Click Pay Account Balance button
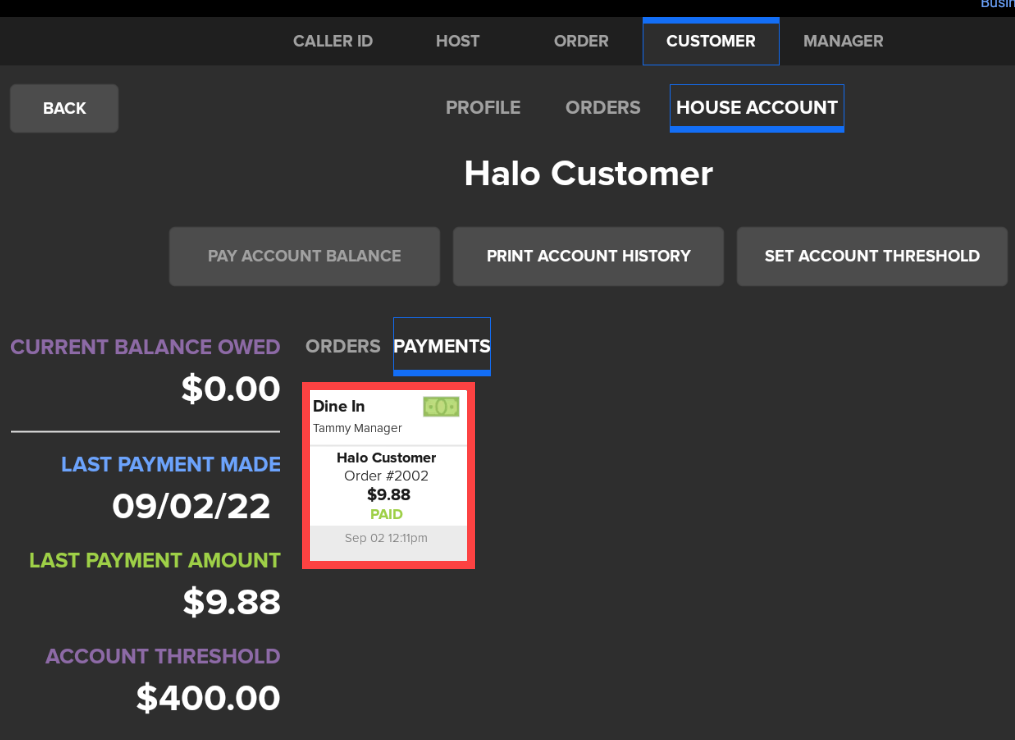Image resolution: width=1015 pixels, height=740 pixels. (x=304, y=256)
